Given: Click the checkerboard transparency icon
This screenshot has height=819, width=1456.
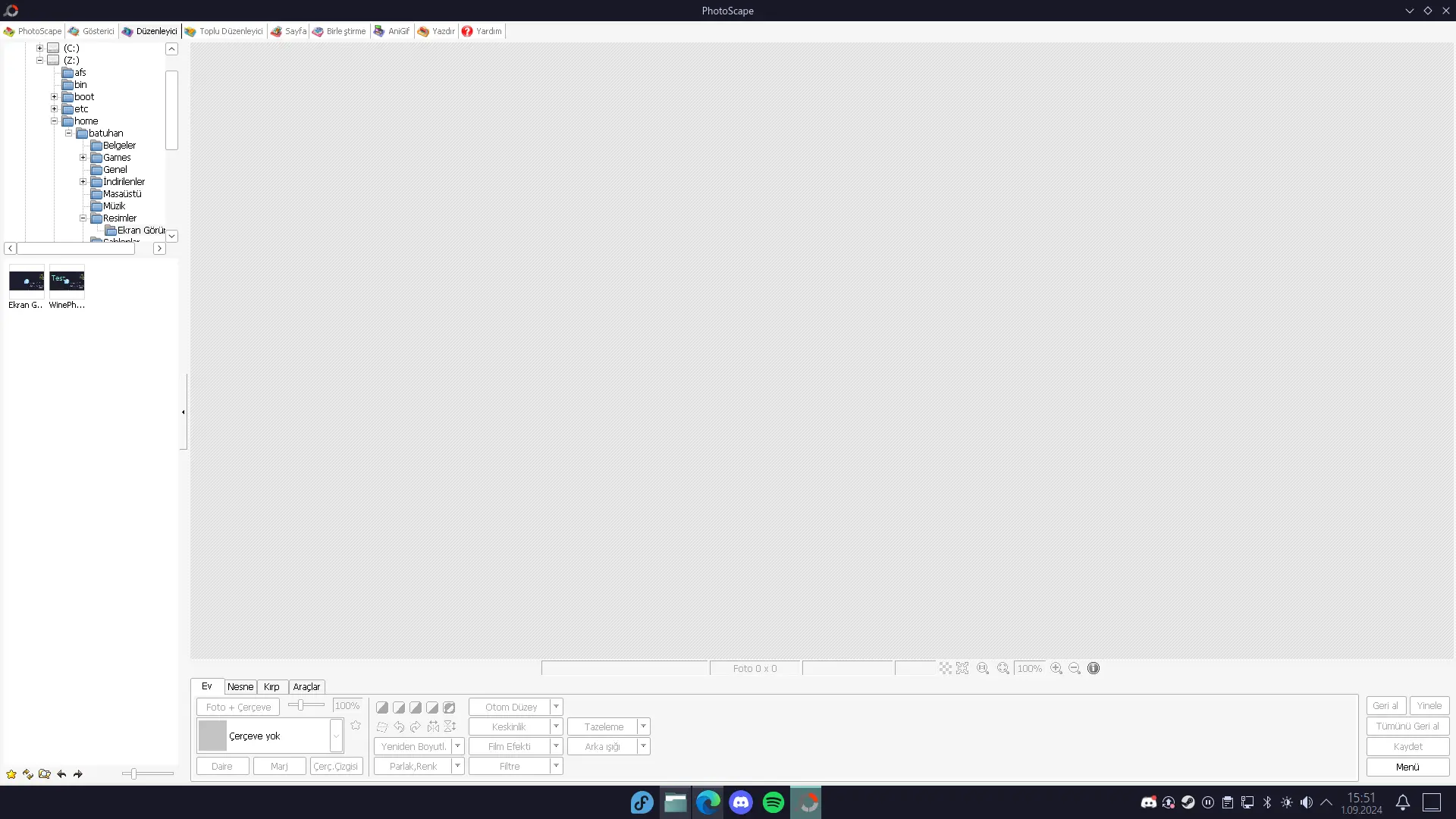Looking at the screenshot, I should click(x=946, y=668).
